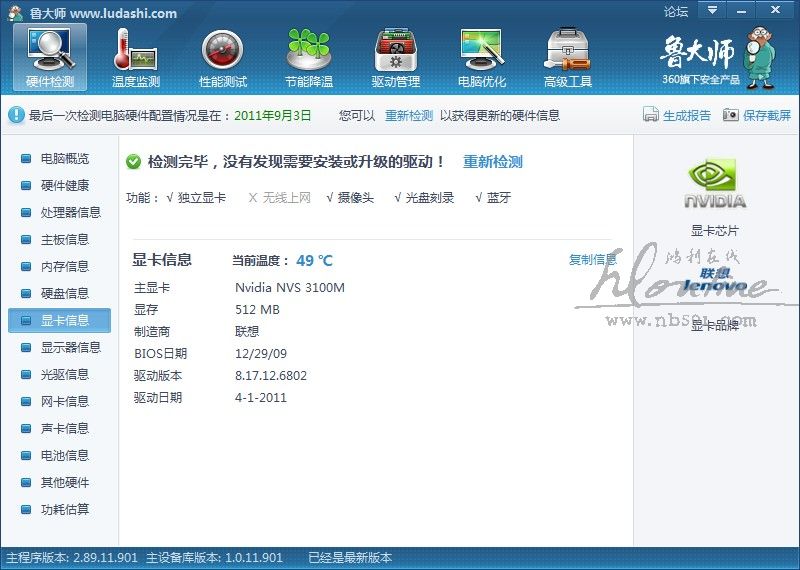800x570 pixels.
Task: Click the green check mark icon
Action: coord(133,162)
